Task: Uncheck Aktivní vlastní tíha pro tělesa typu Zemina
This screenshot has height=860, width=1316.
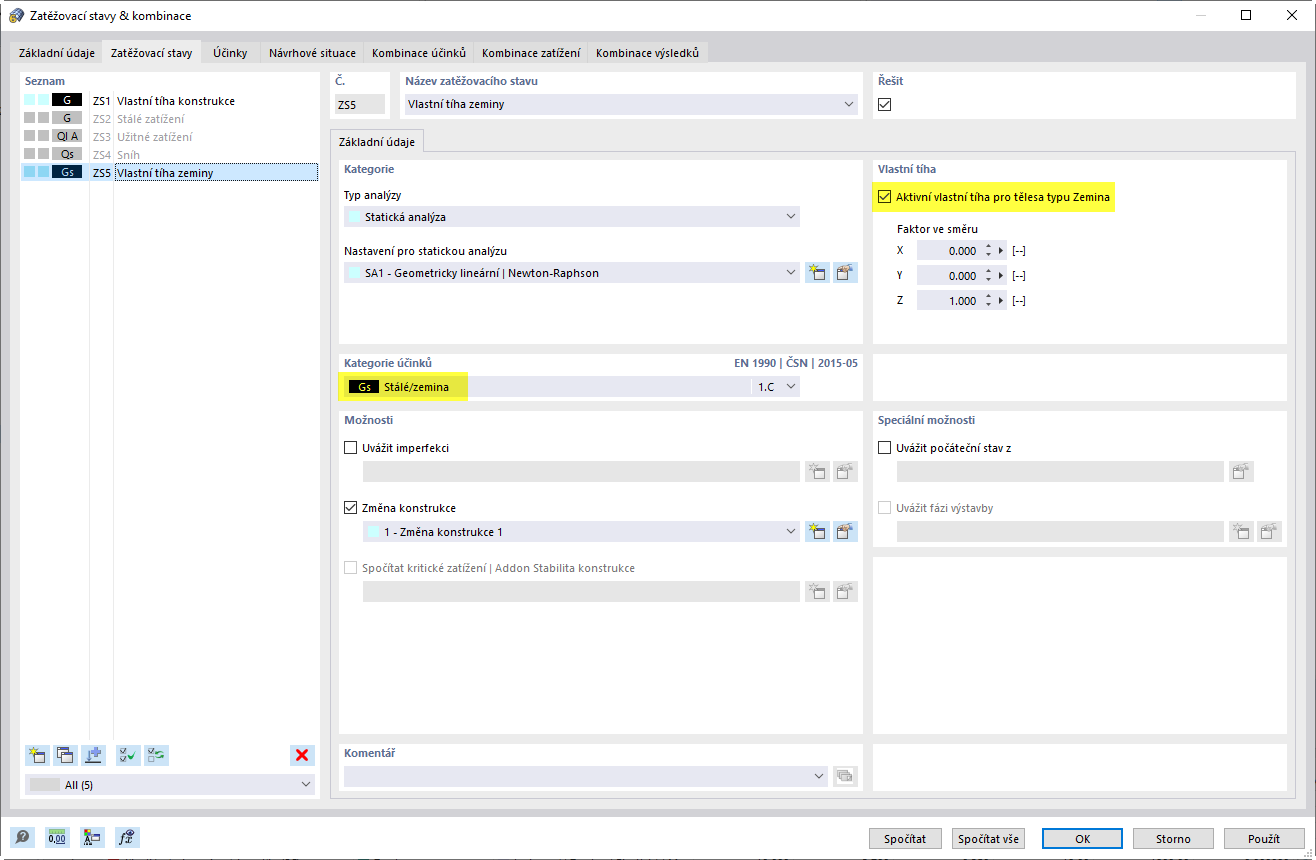Action: (884, 197)
